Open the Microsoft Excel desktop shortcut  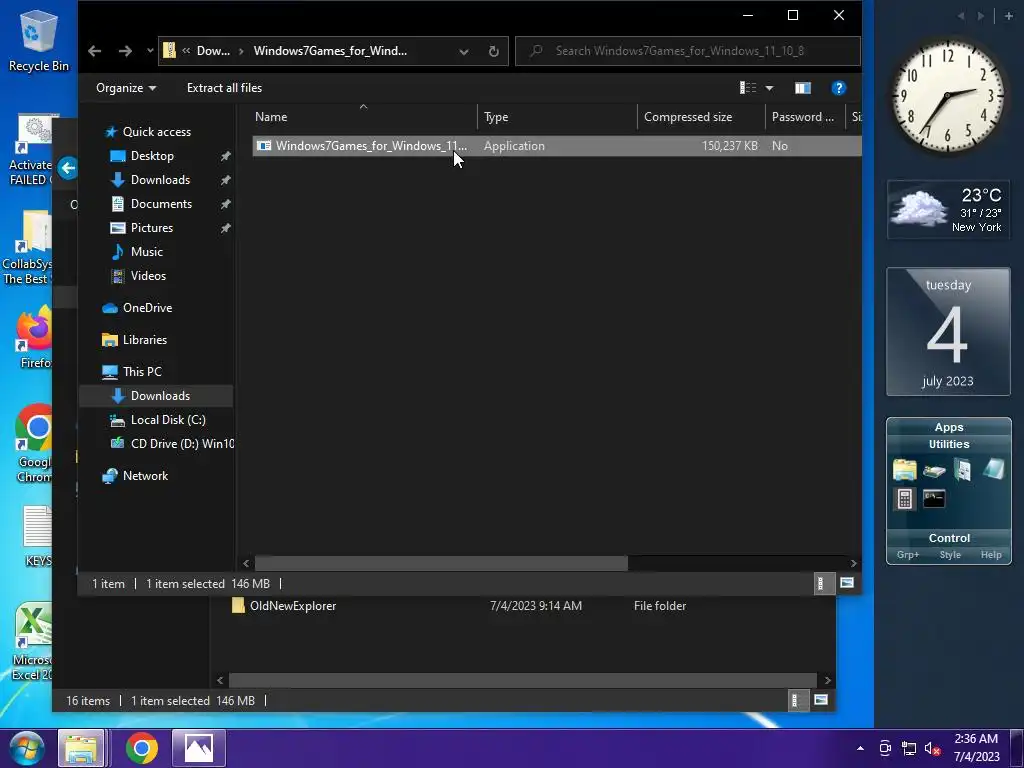pos(33,643)
